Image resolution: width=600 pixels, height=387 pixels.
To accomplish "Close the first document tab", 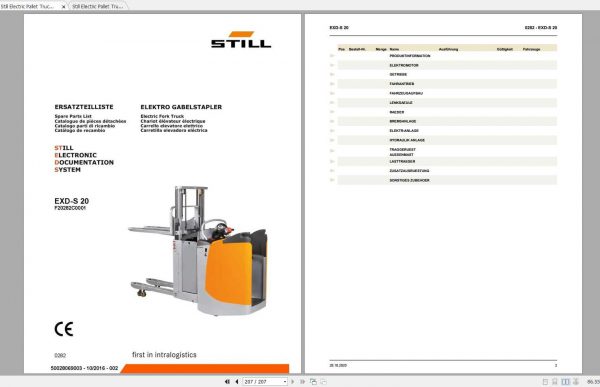I will click(x=64, y=7).
